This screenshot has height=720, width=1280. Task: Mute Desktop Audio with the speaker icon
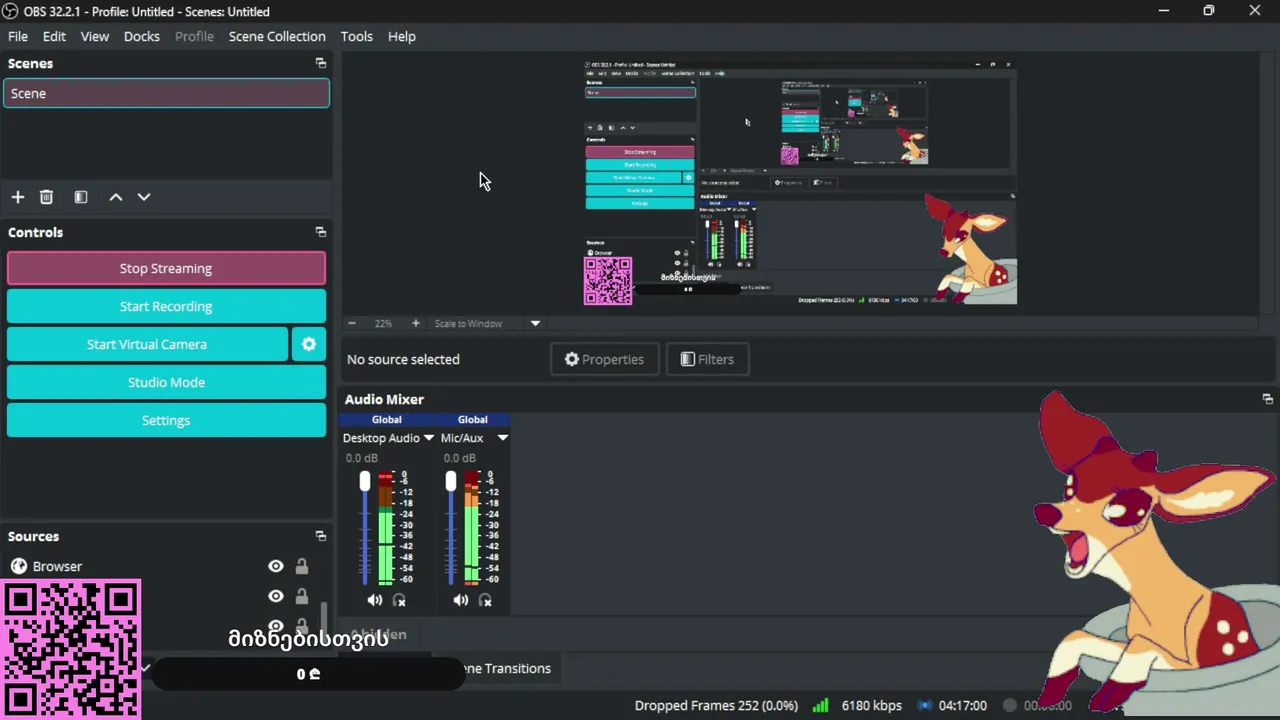[374, 600]
